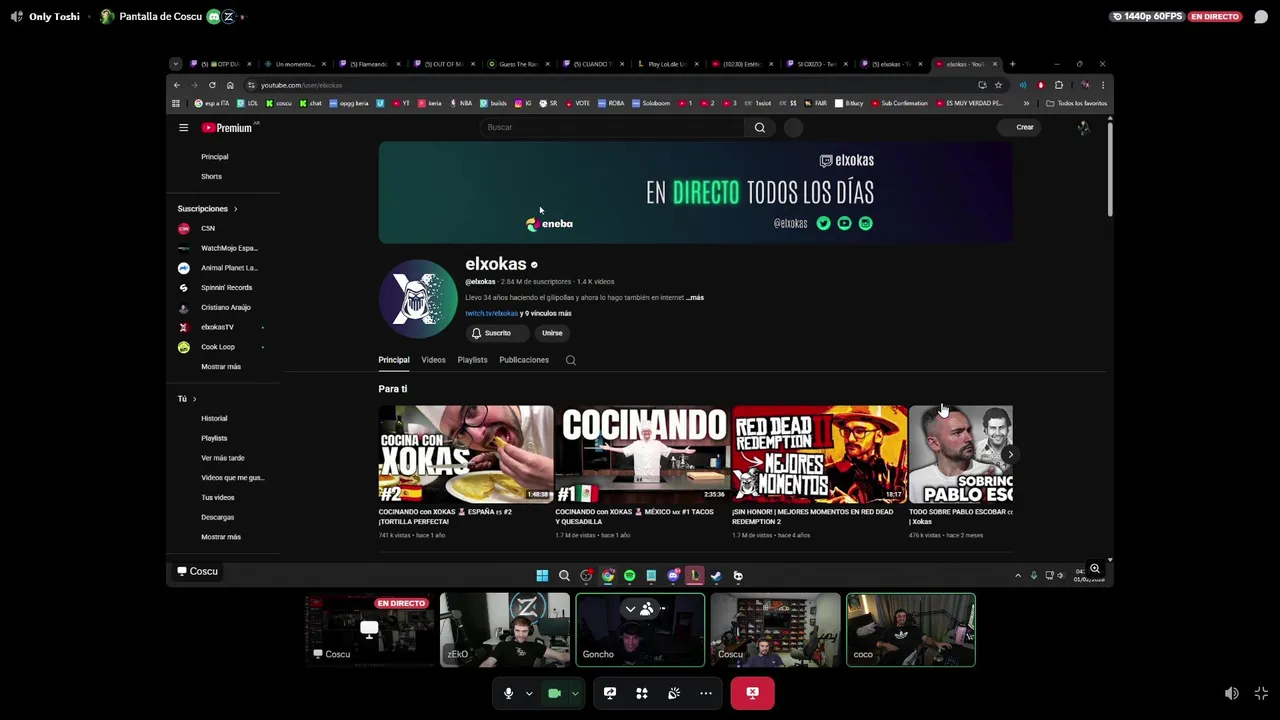This screenshot has height=720, width=1280.
Task: Click the voice search microphone button
Action: pyautogui.click(x=793, y=127)
